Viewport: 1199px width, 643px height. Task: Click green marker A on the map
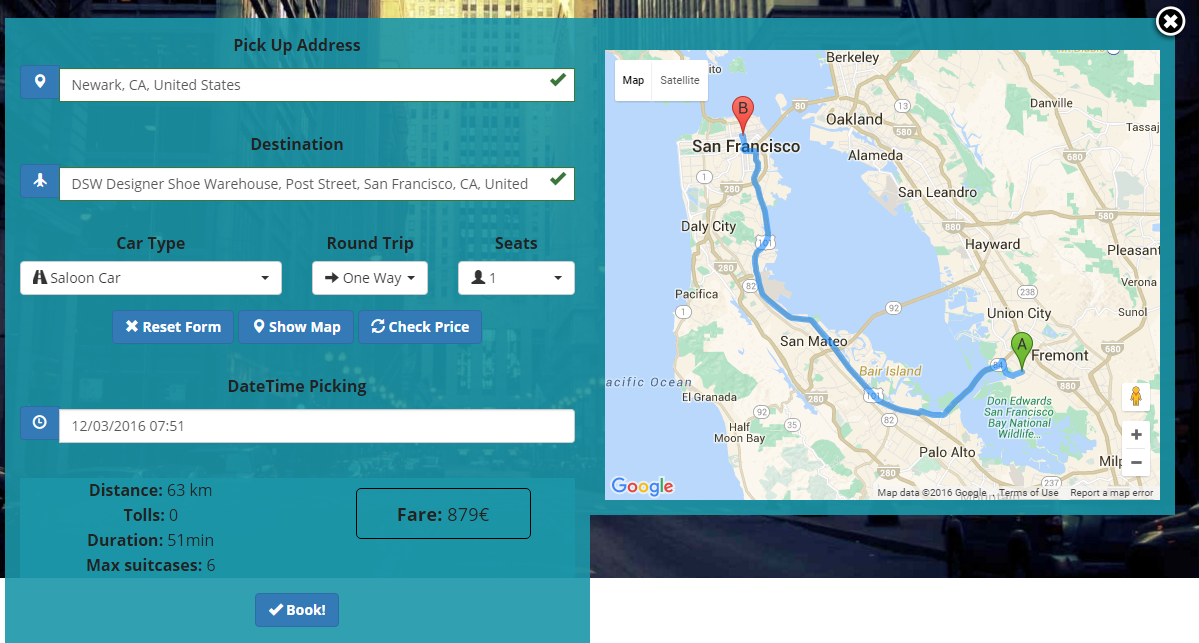[x=1022, y=349]
